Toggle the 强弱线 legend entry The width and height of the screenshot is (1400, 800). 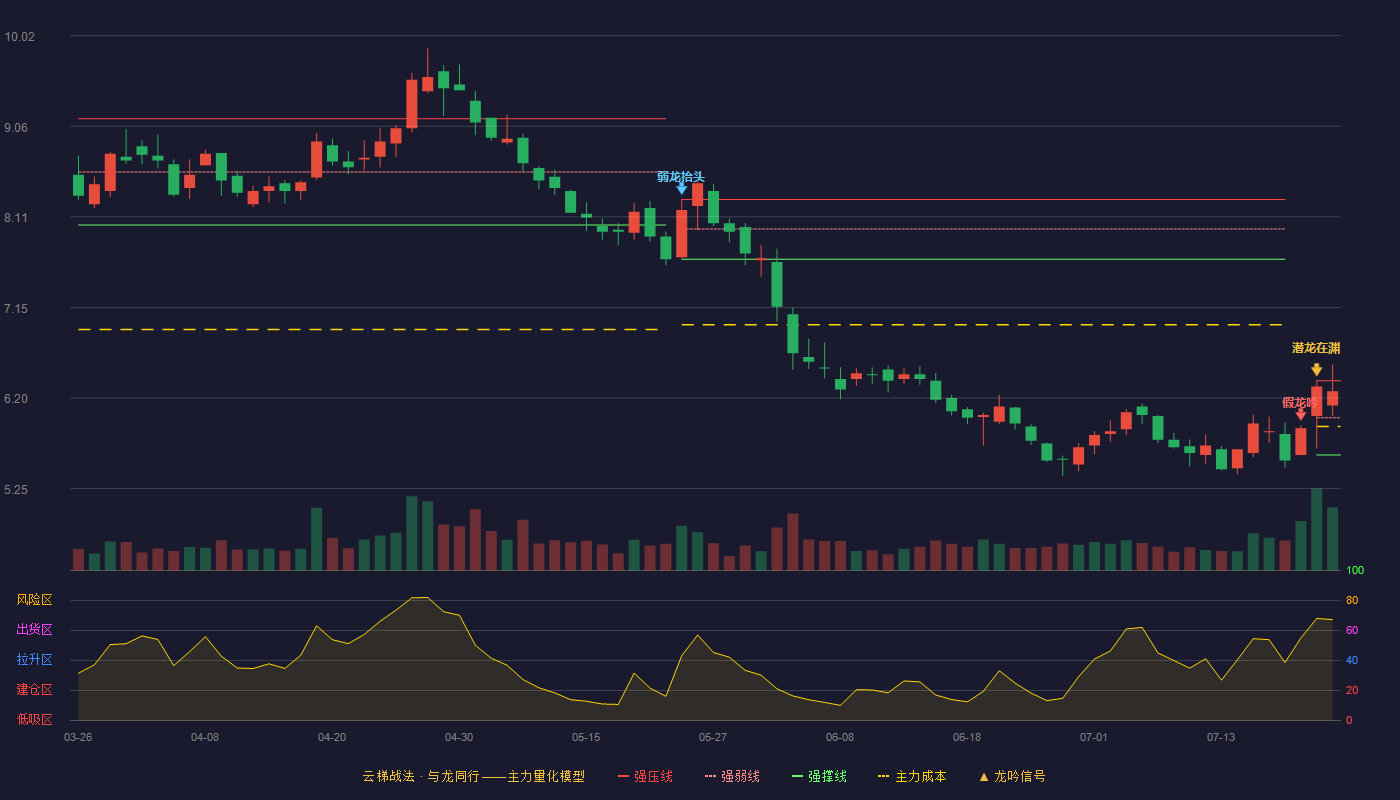tap(732, 776)
